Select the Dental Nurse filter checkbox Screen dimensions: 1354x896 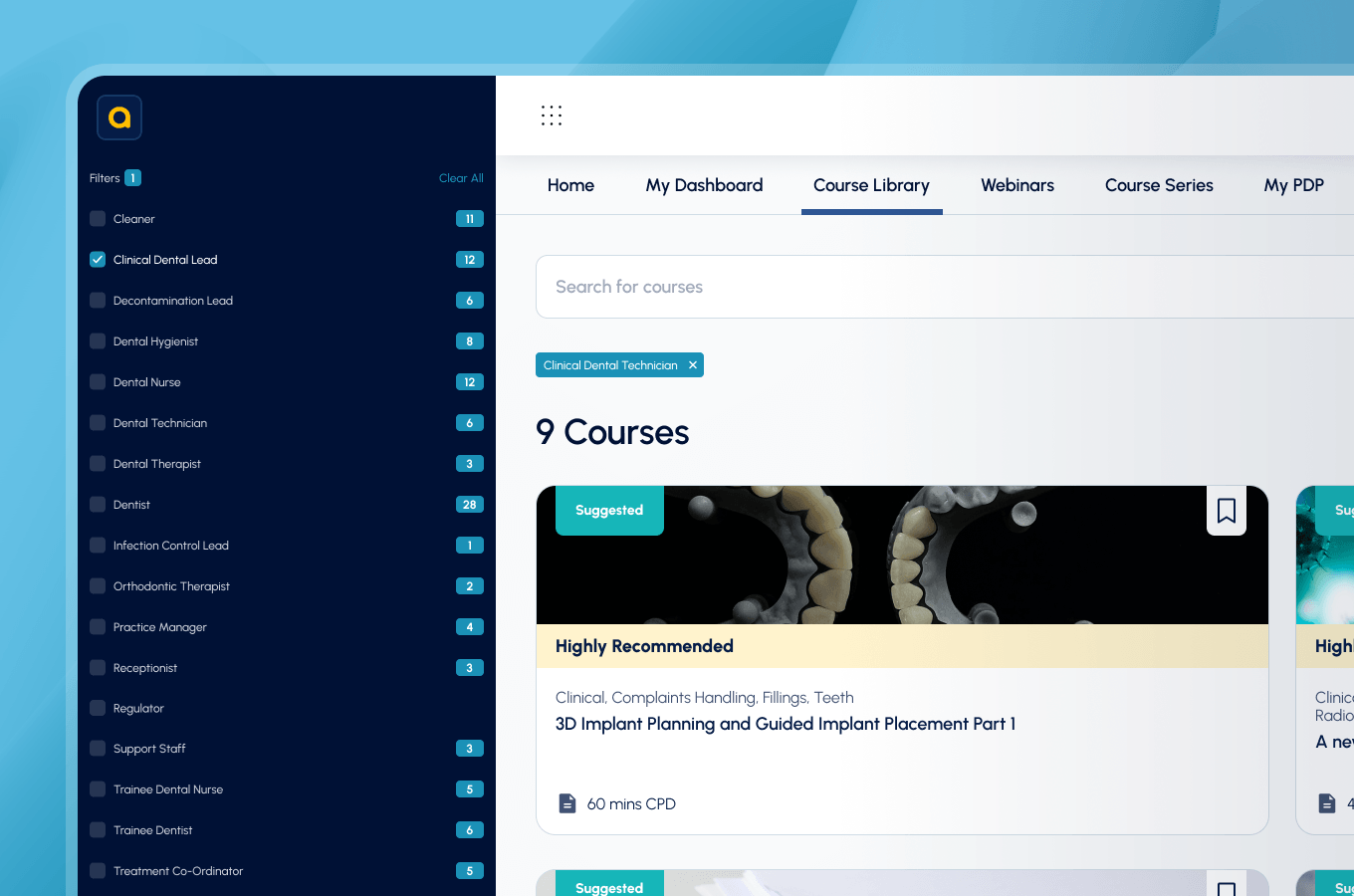(98, 382)
